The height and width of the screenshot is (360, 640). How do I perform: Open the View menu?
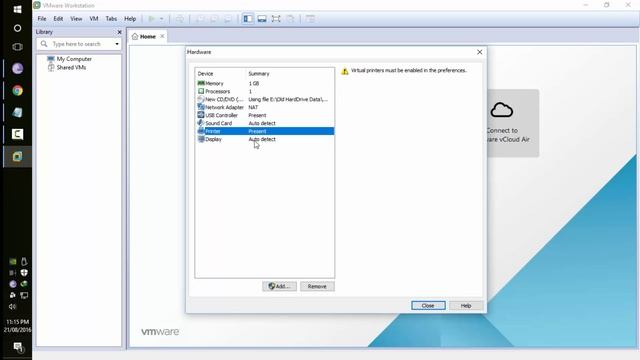point(76,19)
